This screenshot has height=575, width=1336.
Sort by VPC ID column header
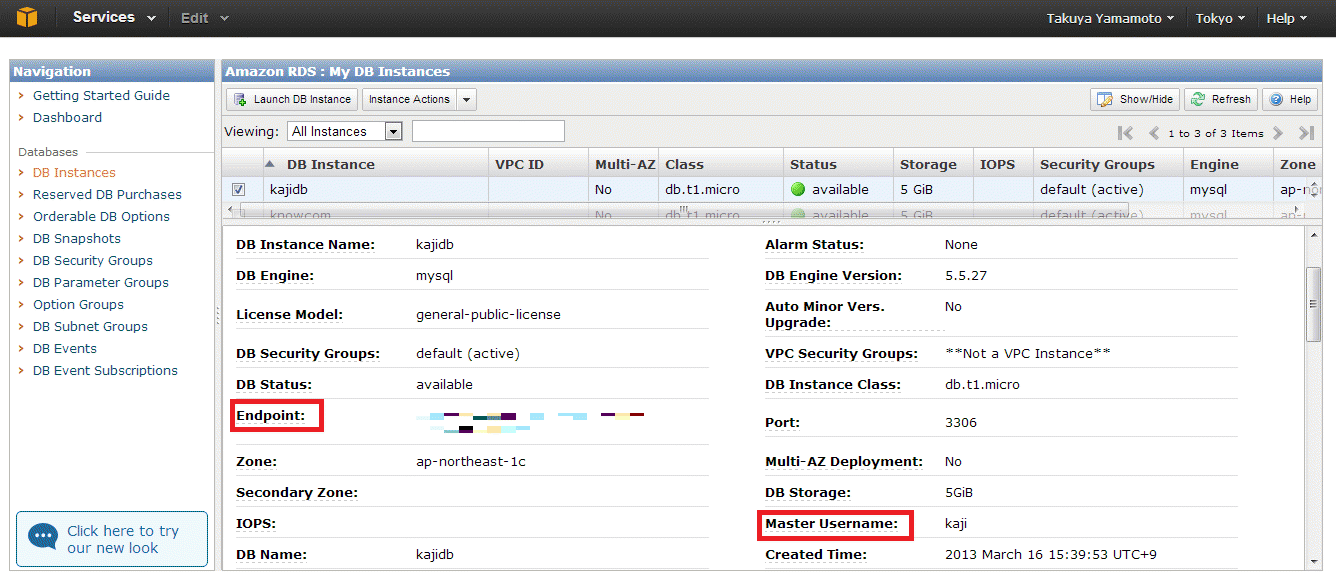pyautogui.click(x=538, y=164)
